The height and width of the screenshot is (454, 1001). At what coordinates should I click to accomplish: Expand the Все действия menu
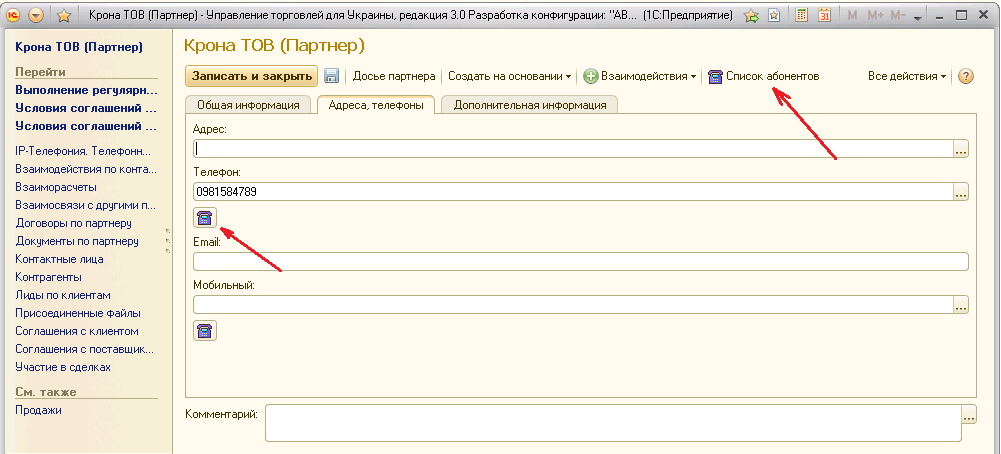click(907, 76)
